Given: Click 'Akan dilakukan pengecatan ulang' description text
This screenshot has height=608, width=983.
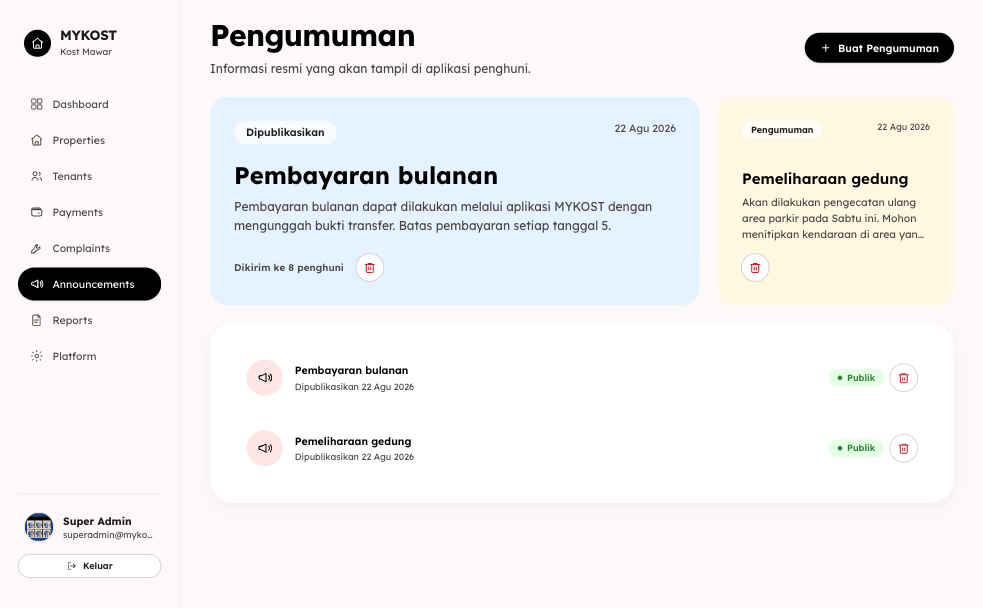Looking at the screenshot, I should [x=833, y=219].
